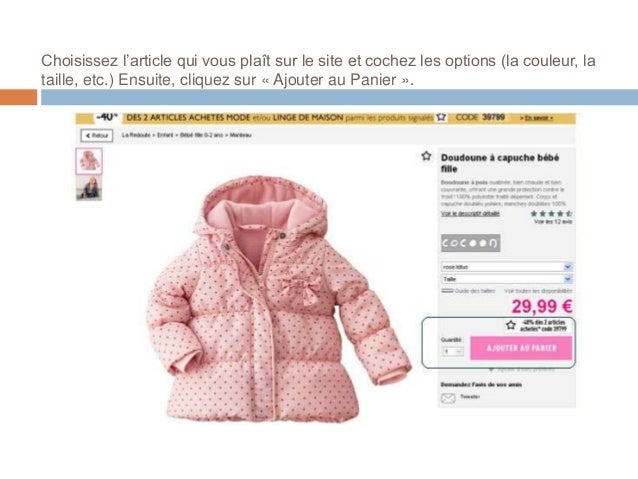The height and width of the screenshot is (479, 638).
Task: Click the star icon beside the product title
Action: 426,156
